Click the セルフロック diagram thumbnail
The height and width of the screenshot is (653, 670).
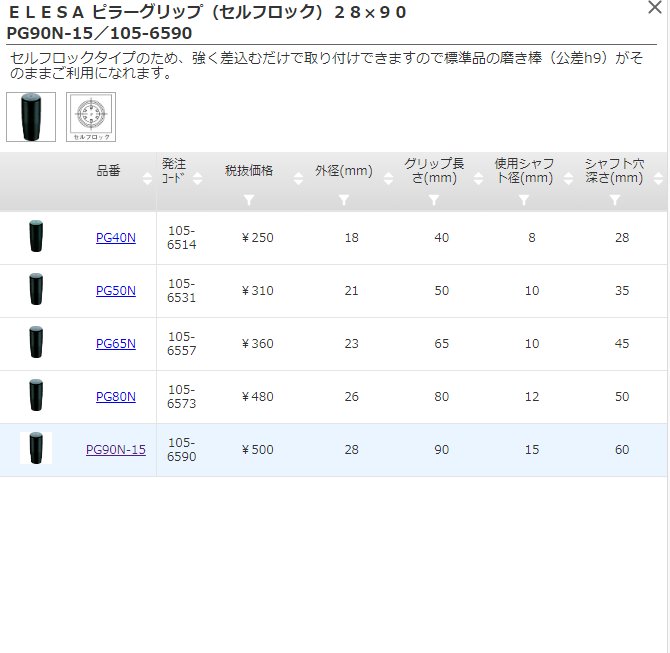tap(91, 117)
